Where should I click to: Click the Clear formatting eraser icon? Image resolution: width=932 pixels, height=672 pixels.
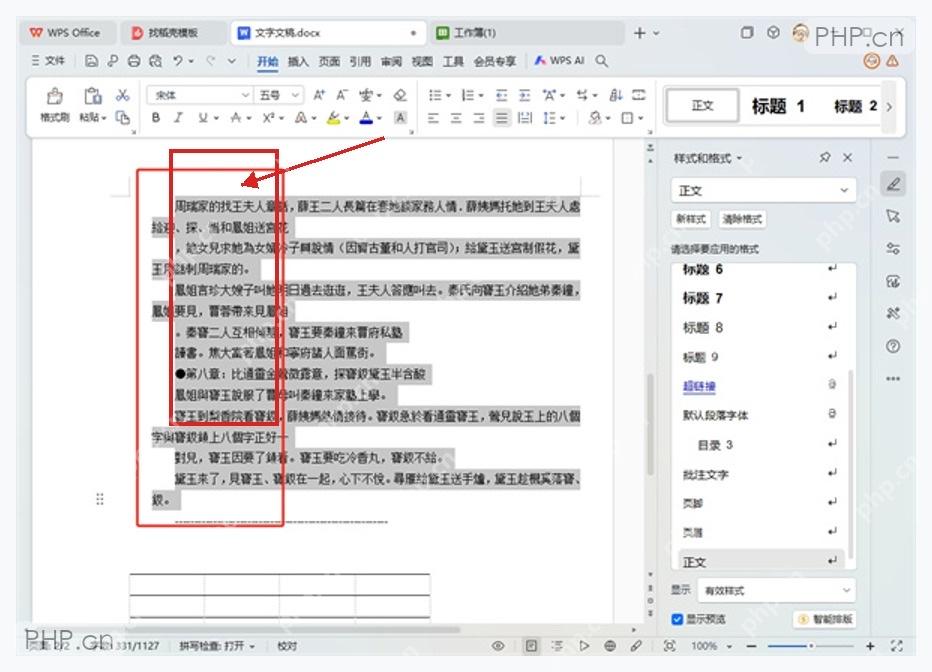[x=401, y=95]
